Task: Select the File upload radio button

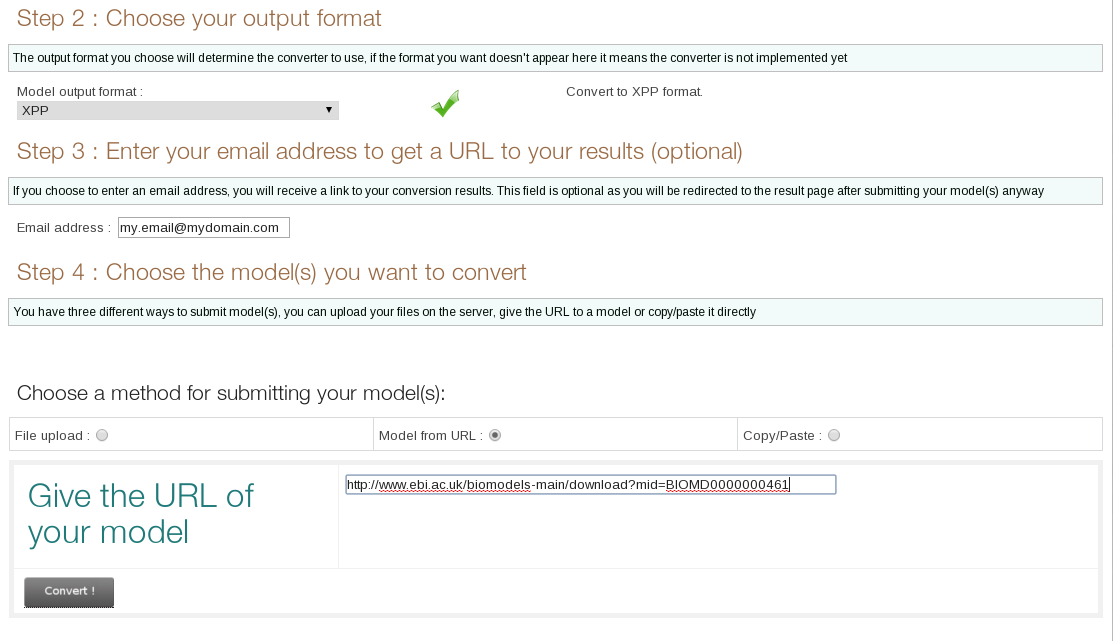Action: tap(102, 435)
